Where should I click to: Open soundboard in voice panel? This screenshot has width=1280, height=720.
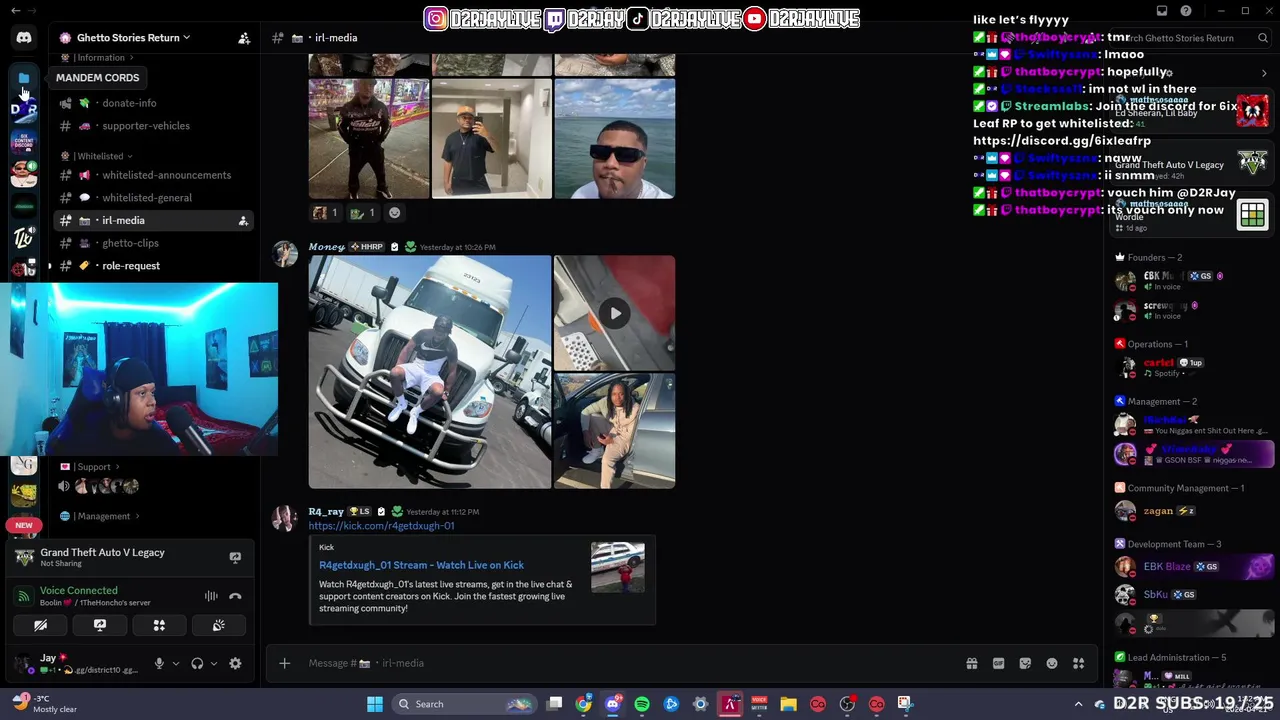(x=218, y=625)
